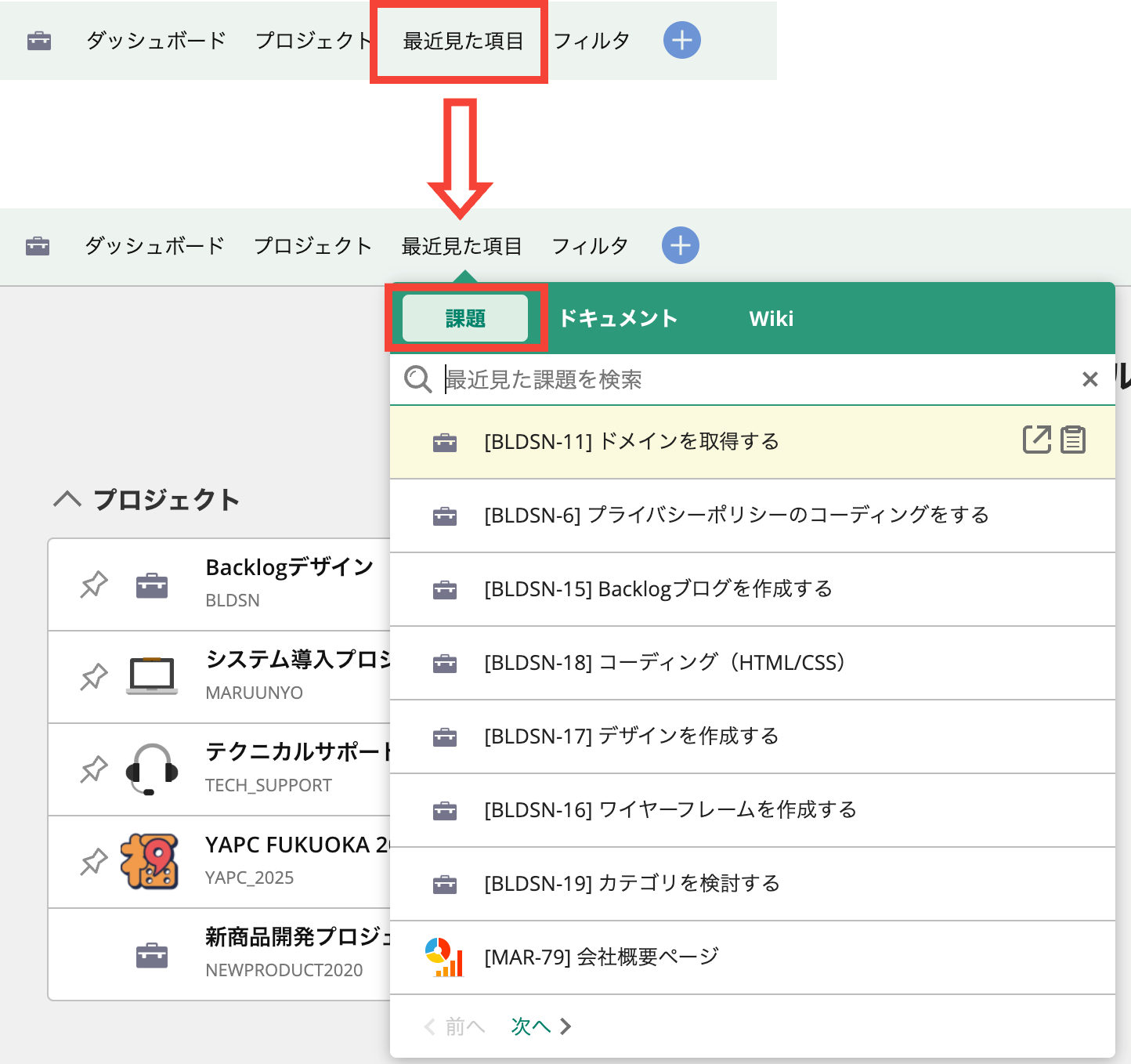This screenshot has height=1064, width=1131.
Task: Click the disabled 前へ pagination link
Action: [454, 1026]
